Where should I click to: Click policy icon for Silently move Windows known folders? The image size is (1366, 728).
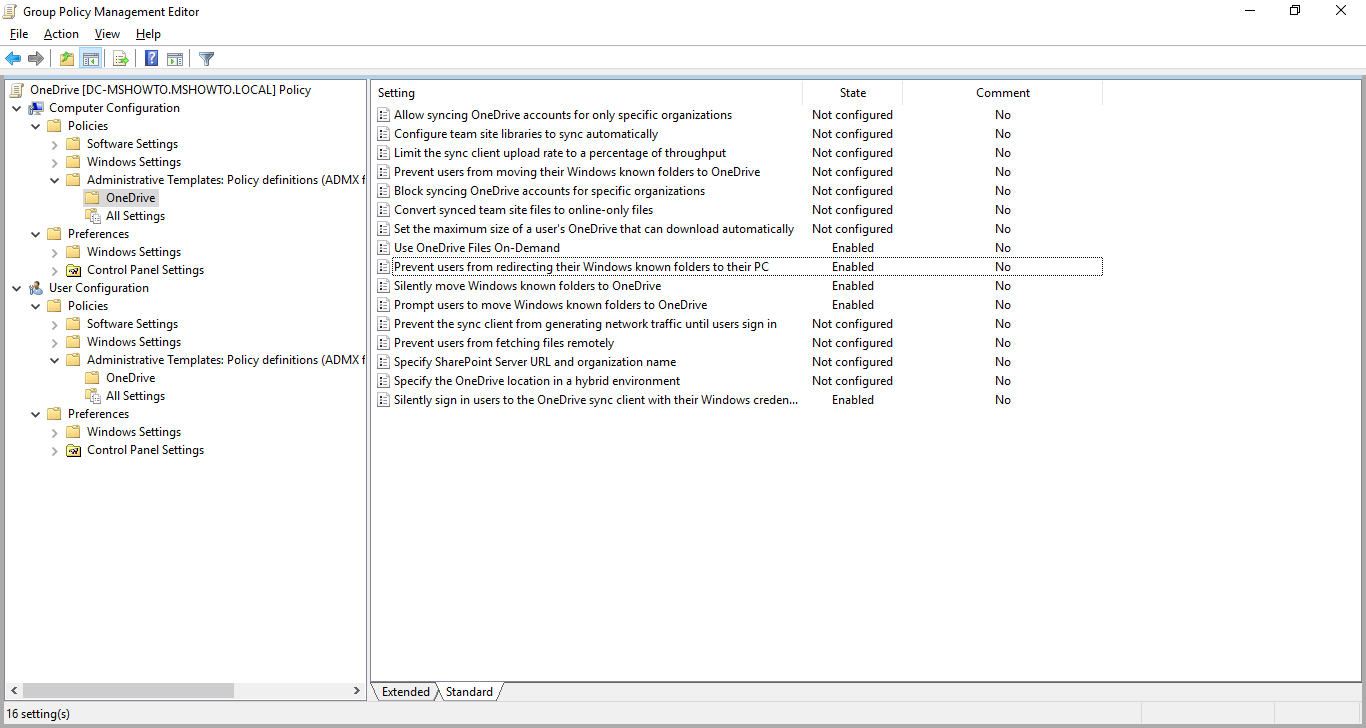383,286
